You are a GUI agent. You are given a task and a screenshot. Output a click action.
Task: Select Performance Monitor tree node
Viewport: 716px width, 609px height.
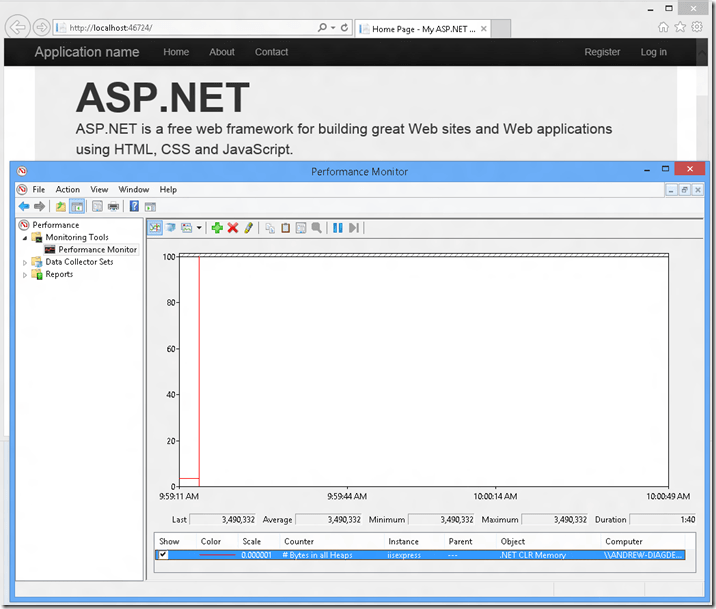point(97,250)
